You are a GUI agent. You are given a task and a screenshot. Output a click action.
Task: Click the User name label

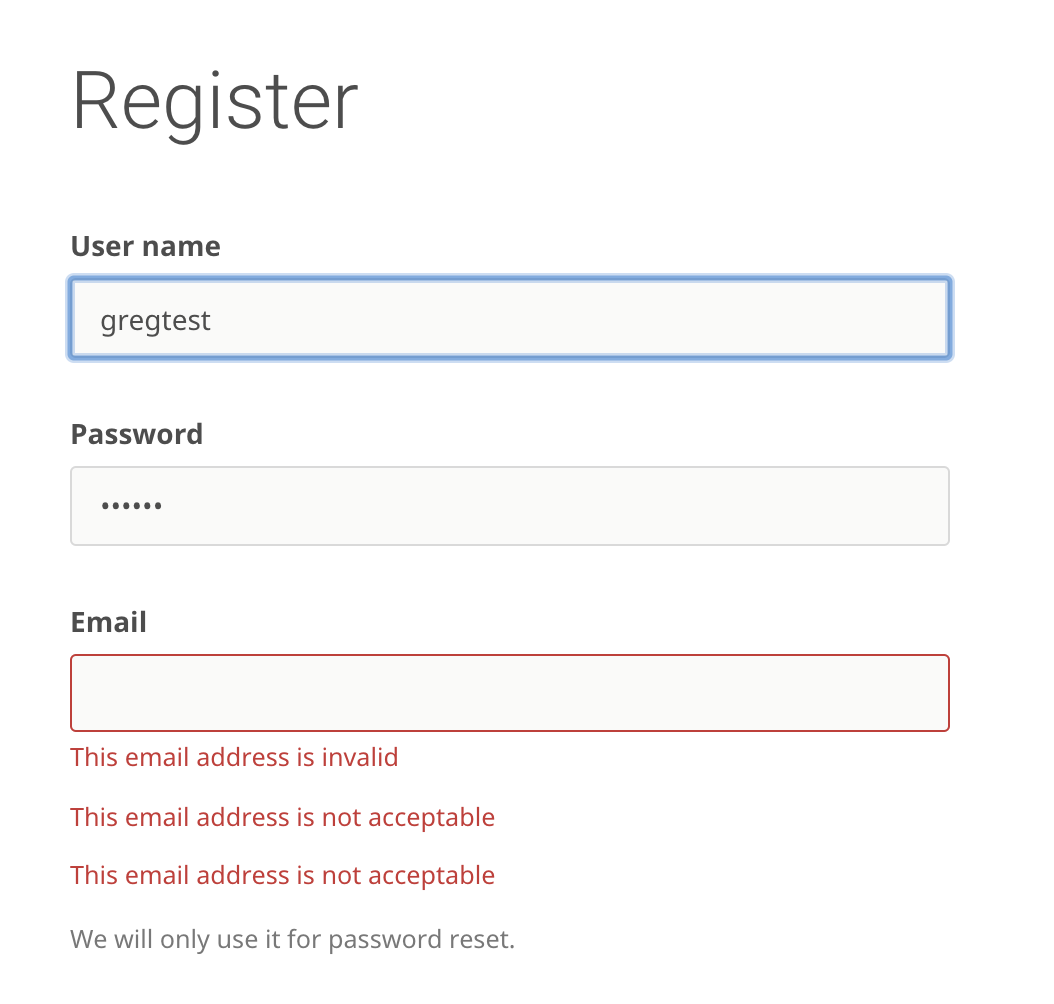[x=145, y=245]
